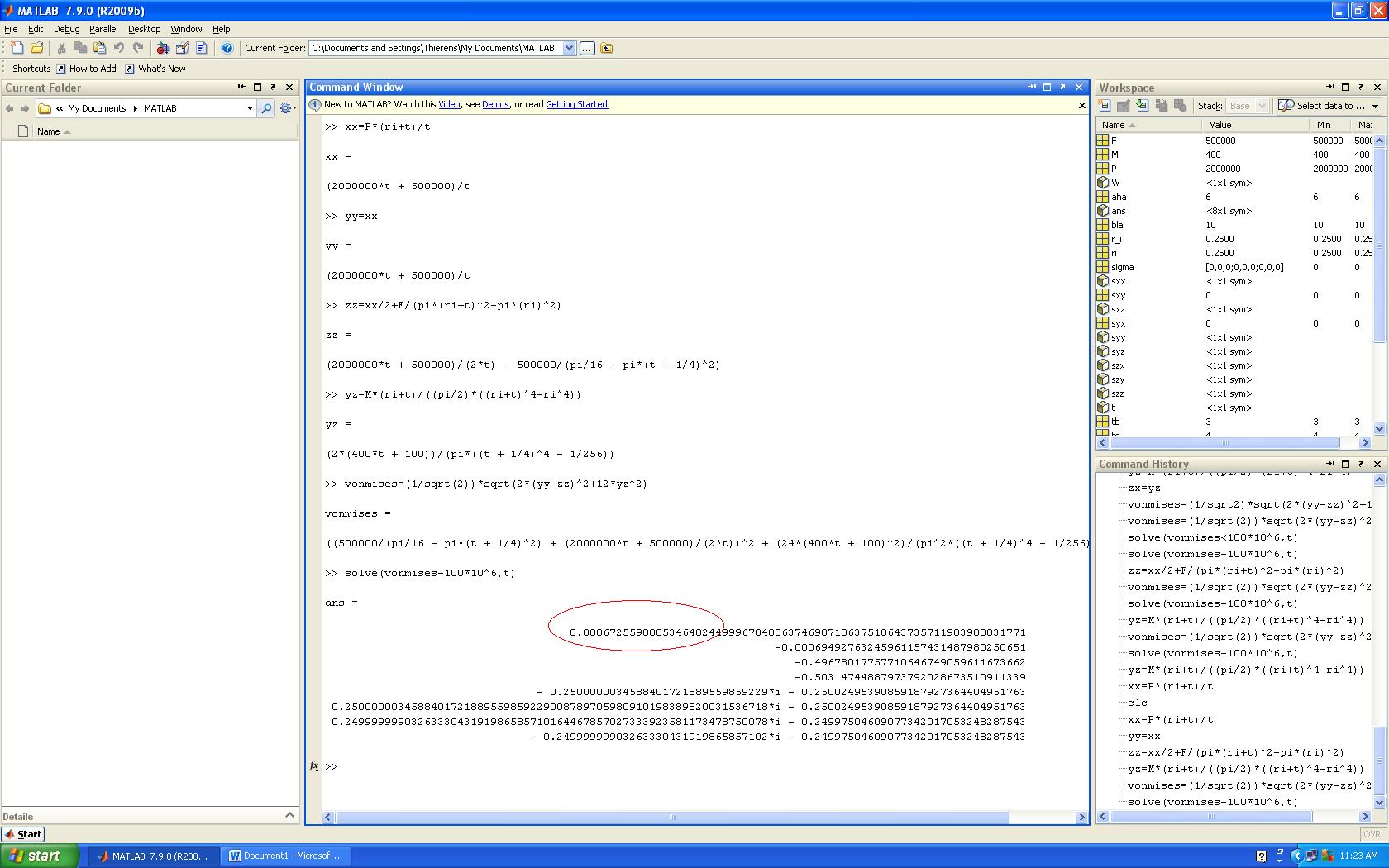Sort Current Folder by Name column
Image resolution: width=1389 pixels, height=868 pixels.
[53, 131]
